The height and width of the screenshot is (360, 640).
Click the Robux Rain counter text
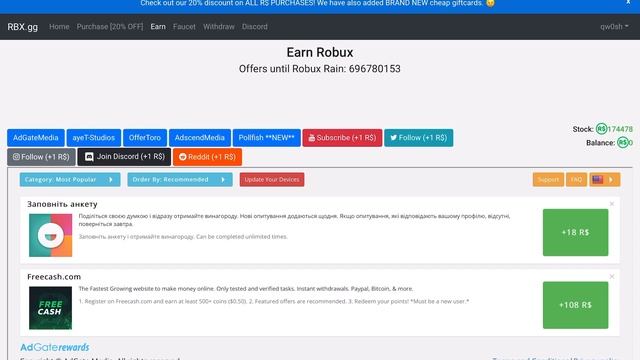pos(320,69)
